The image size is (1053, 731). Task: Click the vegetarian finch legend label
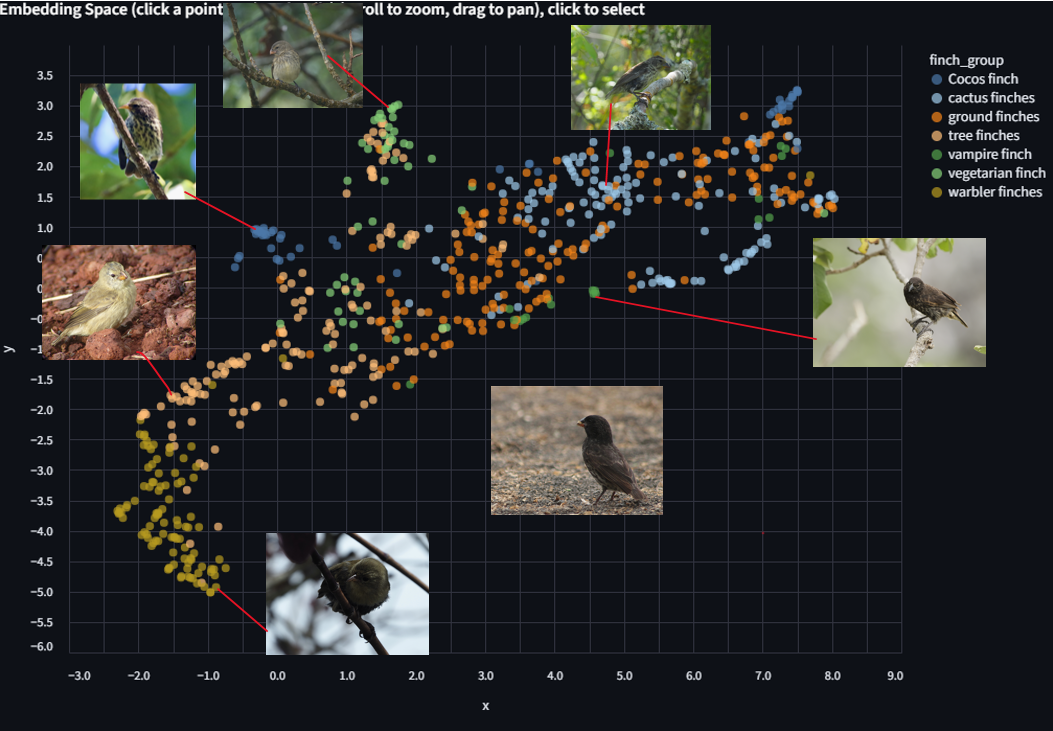click(x=996, y=173)
